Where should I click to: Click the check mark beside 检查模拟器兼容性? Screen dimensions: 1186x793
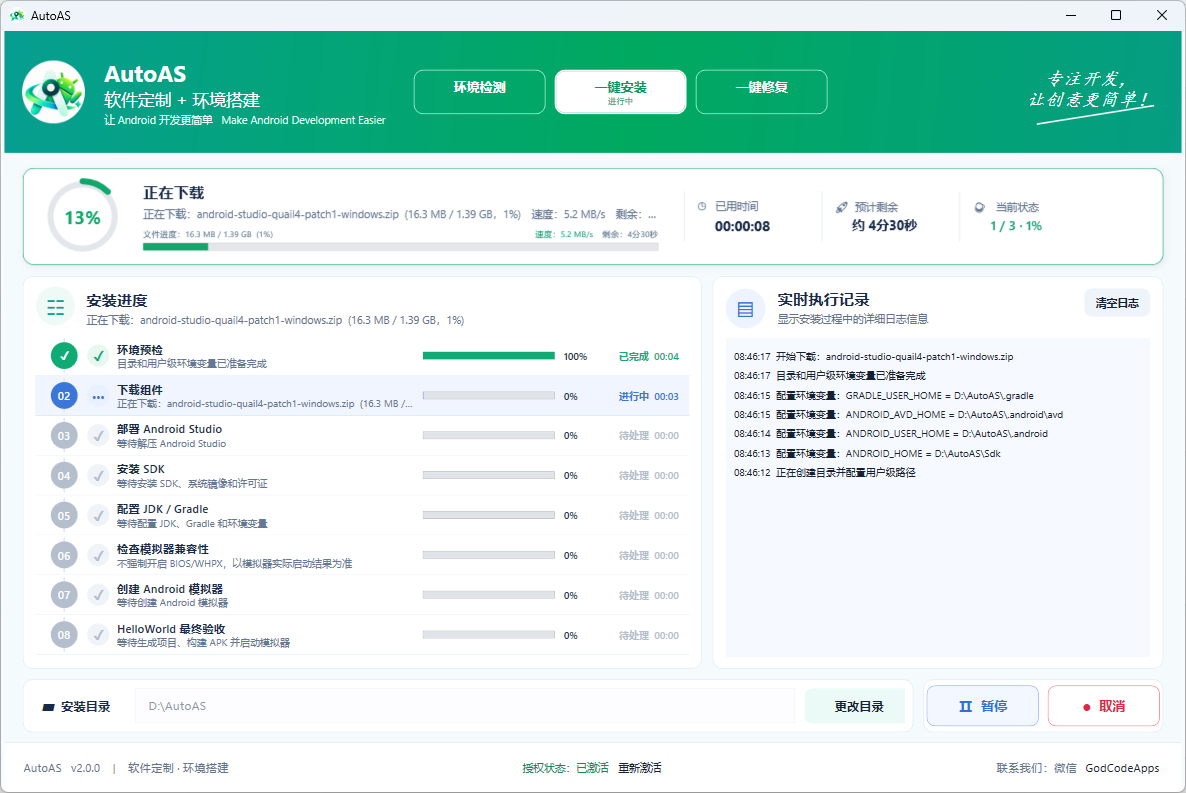click(98, 555)
